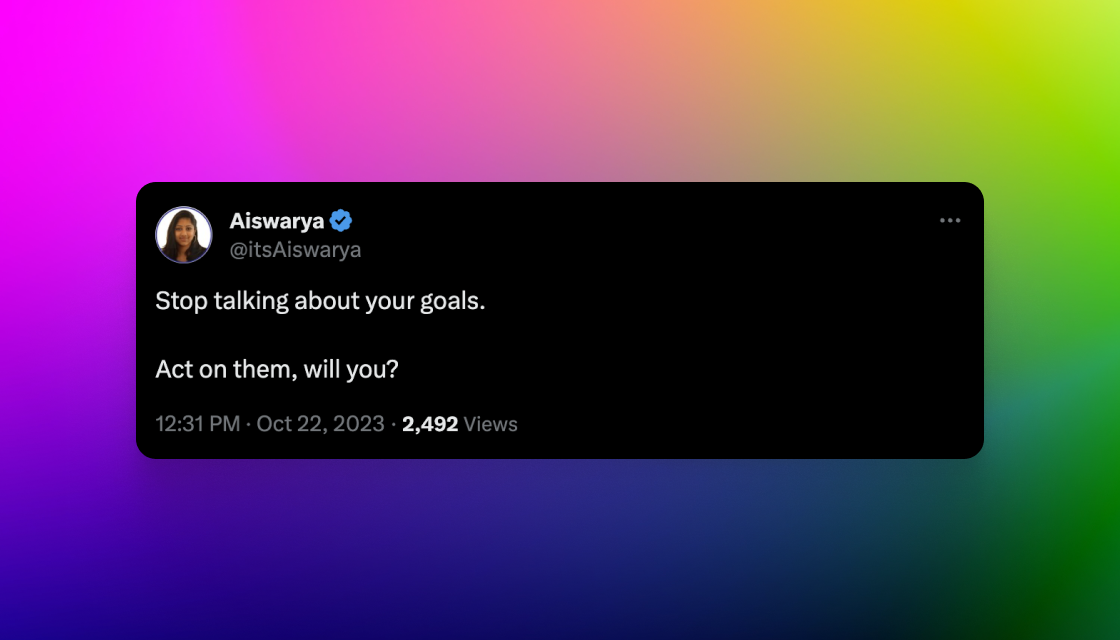This screenshot has width=1120, height=640.
Task: Click the word 'talking' in the tweet
Action: pos(251,301)
